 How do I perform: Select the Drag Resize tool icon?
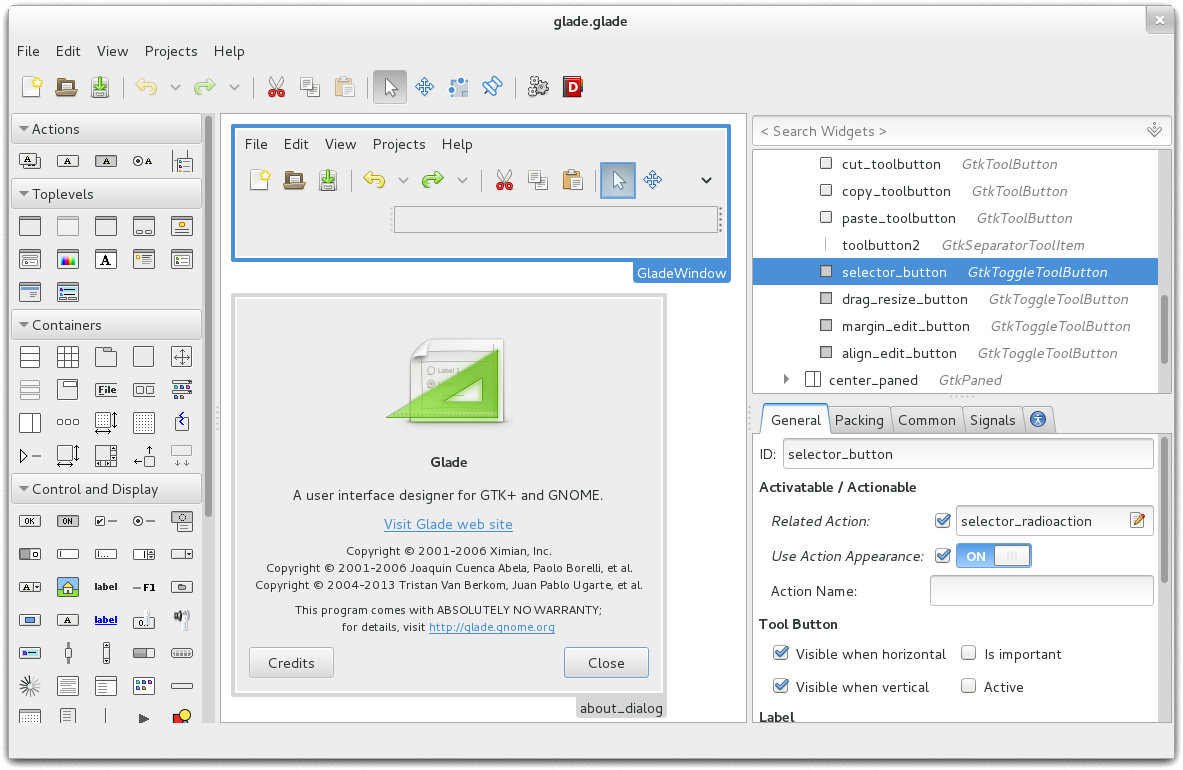[x=425, y=87]
